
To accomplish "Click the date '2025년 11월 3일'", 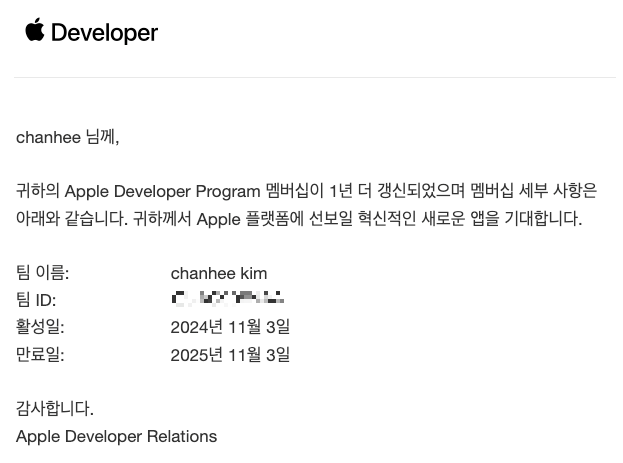I will tap(230, 355).
